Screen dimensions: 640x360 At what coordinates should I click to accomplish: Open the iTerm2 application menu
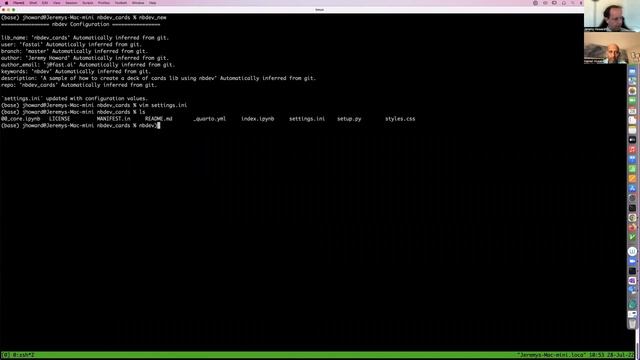(18, 3)
